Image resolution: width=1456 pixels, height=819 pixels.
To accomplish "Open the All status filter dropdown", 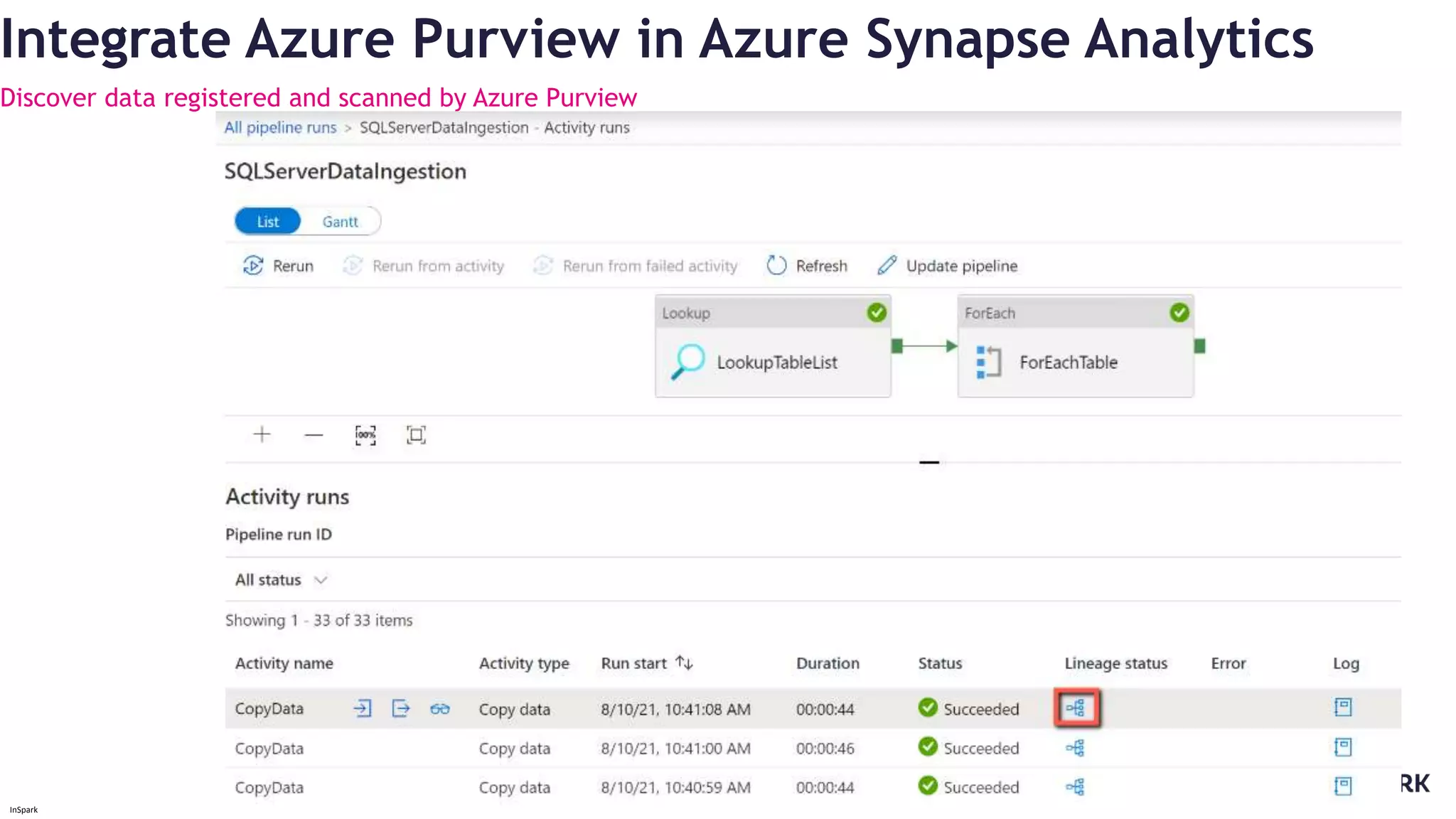I will (282, 580).
